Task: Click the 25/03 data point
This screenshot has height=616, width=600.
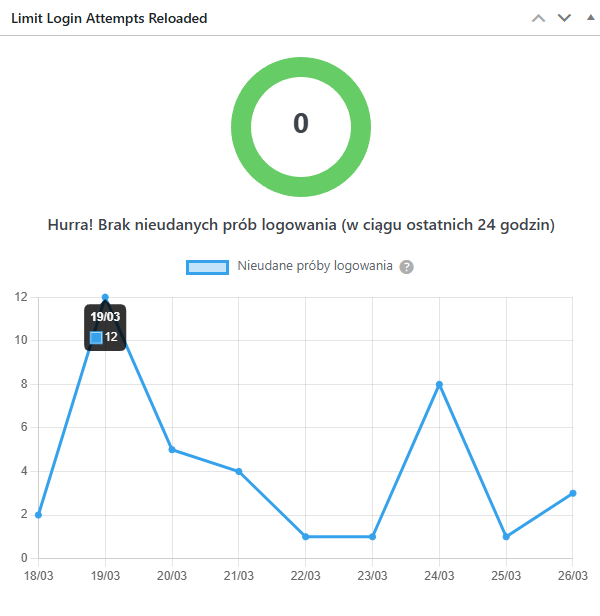Action: 506,537
